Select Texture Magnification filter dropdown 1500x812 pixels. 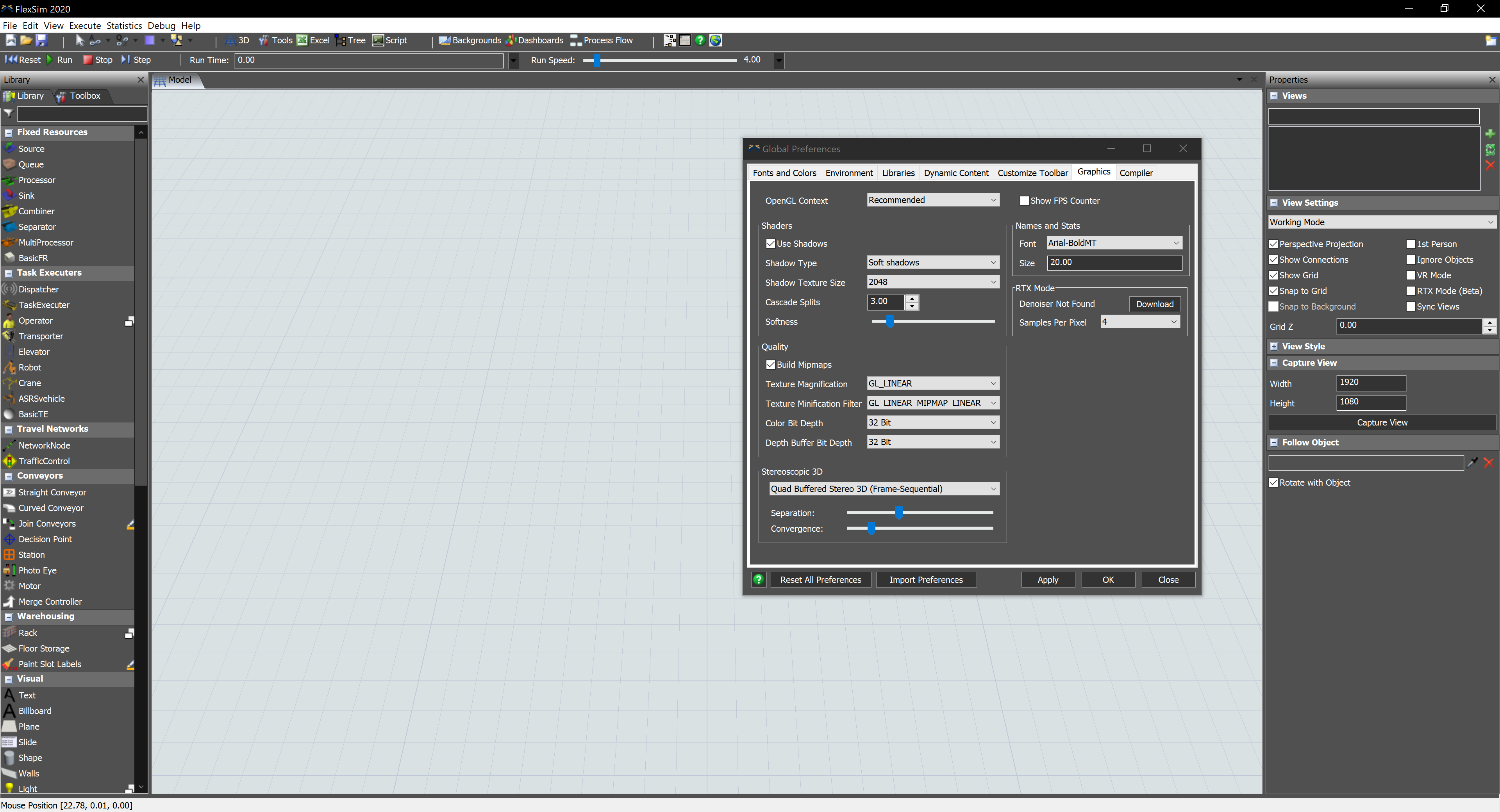point(931,383)
